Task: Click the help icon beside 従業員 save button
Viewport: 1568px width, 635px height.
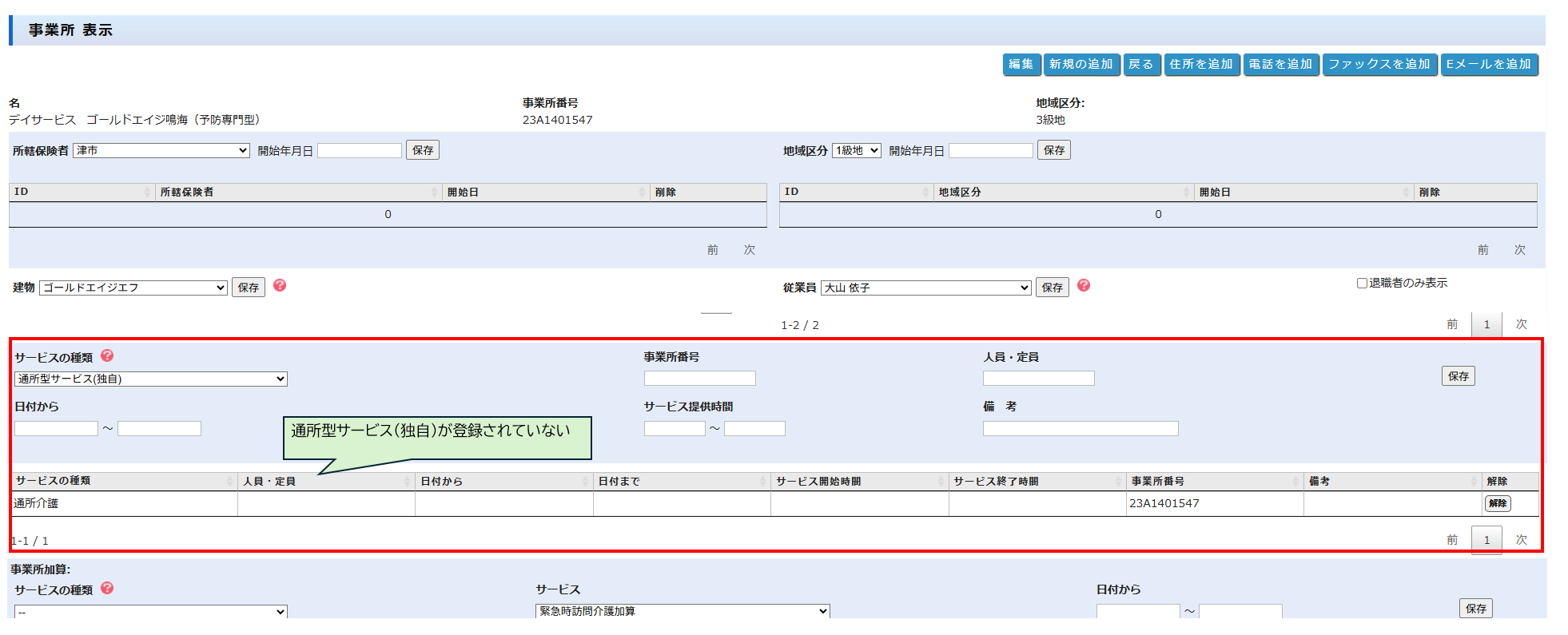Action: [x=1084, y=286]
